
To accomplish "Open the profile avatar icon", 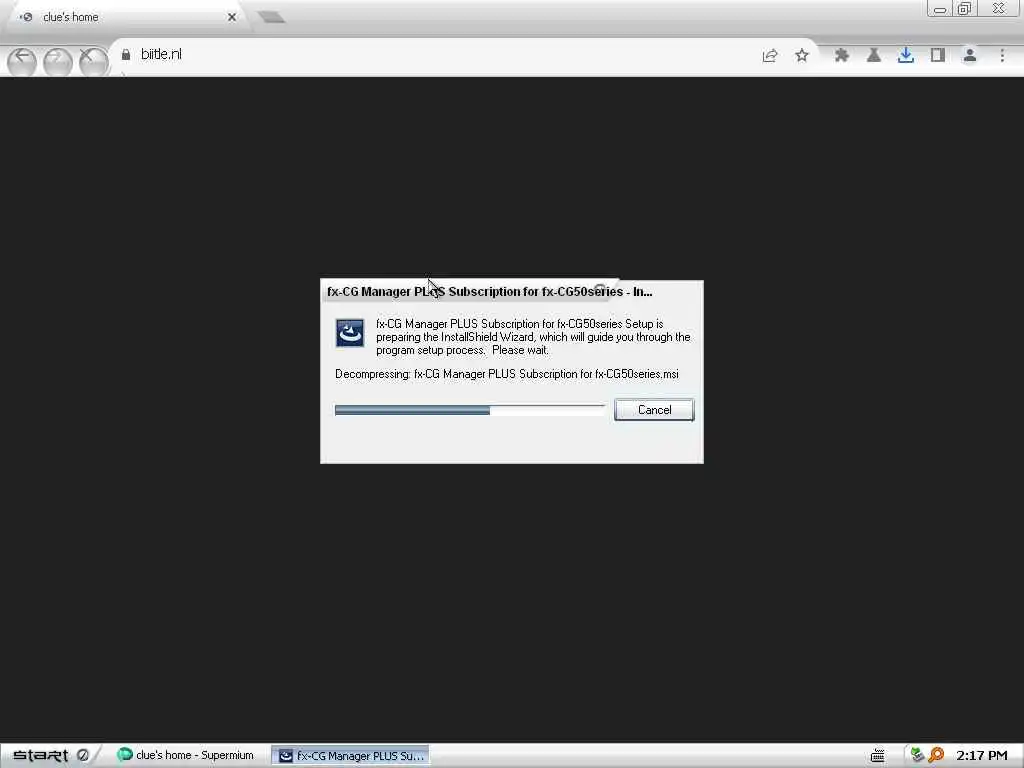I will click(970, 56).
